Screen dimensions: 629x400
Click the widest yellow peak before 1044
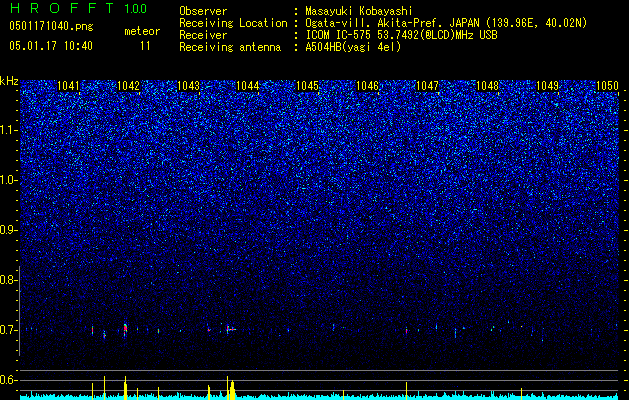coord(232,390)
